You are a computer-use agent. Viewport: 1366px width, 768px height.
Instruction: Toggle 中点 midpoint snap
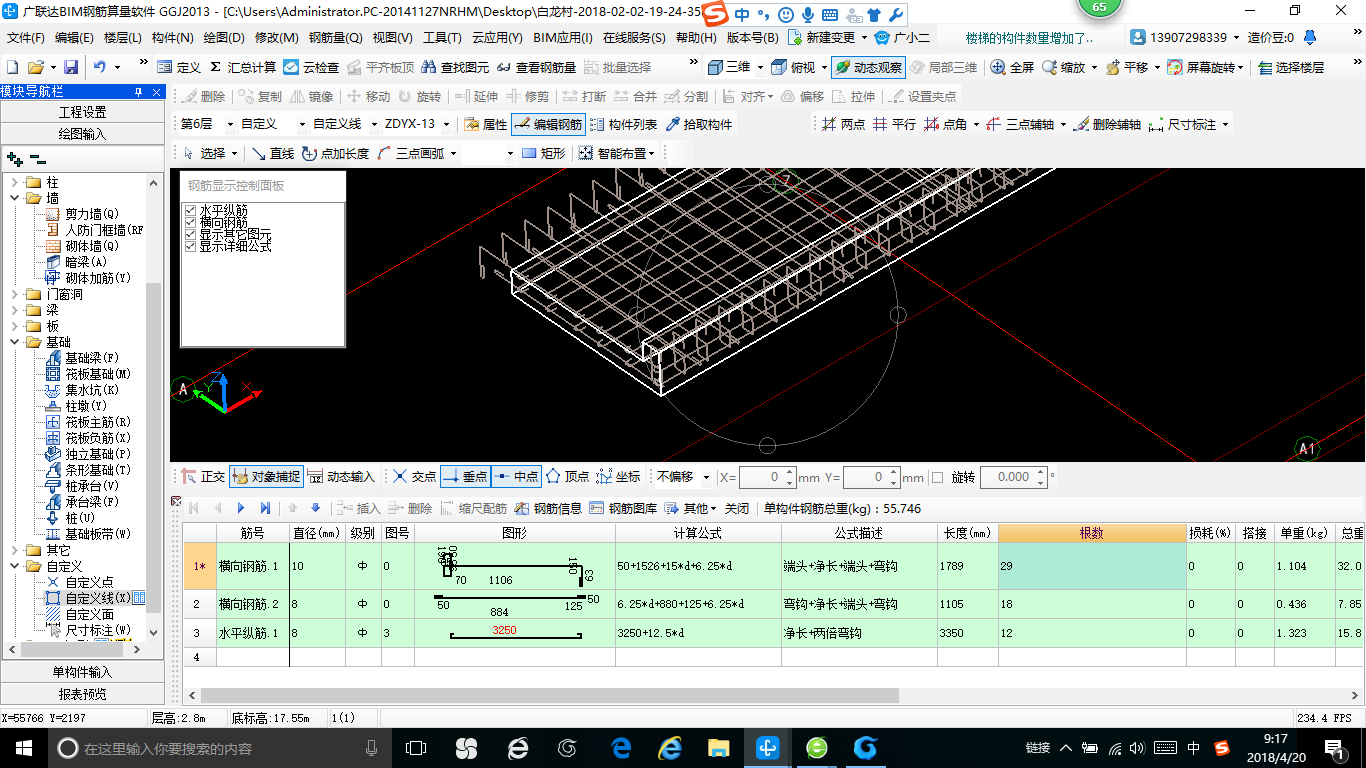pos(516,477)
